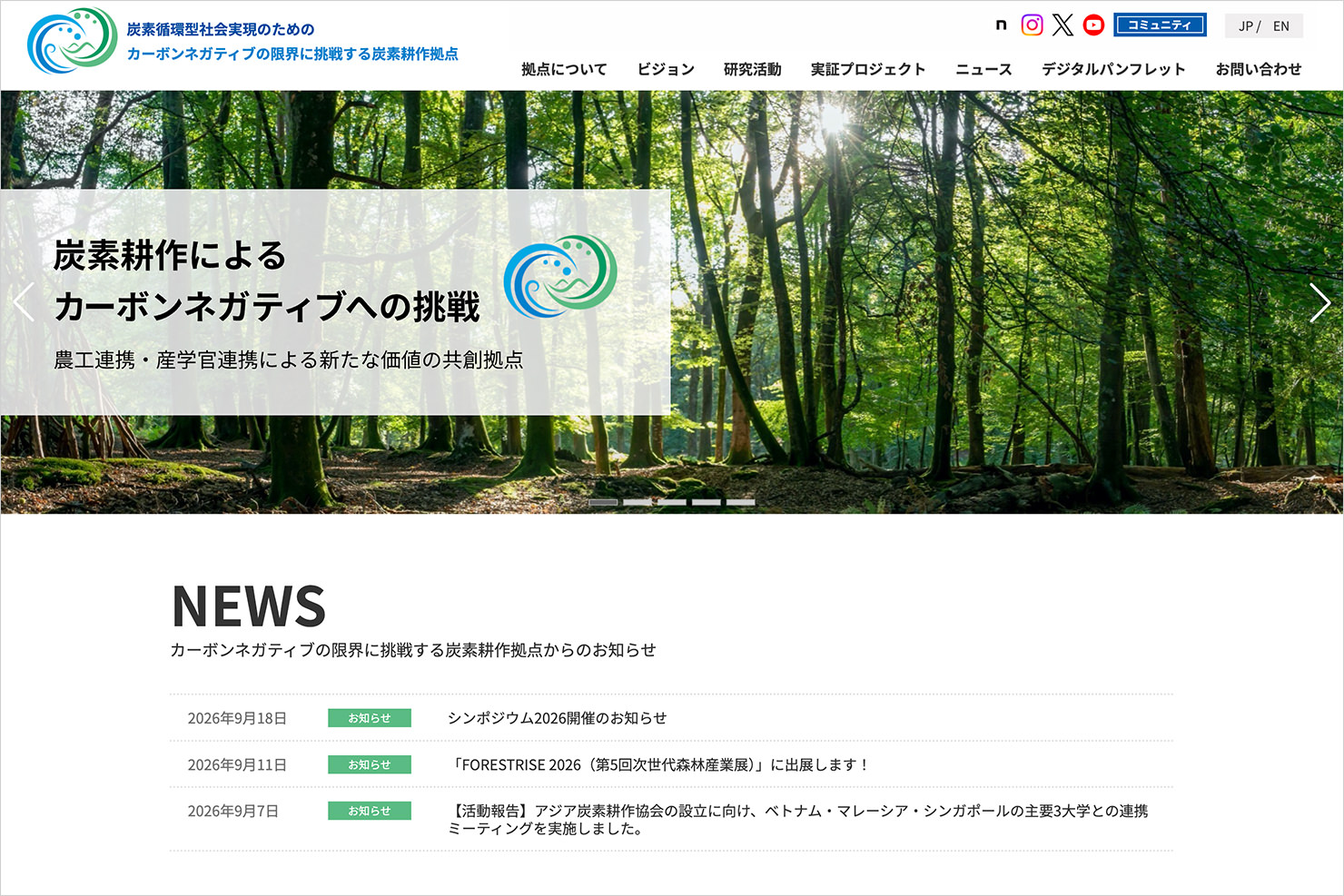The width and height of the screenshot is (1344, 896).
Task: Open the デジタルパンフレット menu item
Action: pos(1113,69)
